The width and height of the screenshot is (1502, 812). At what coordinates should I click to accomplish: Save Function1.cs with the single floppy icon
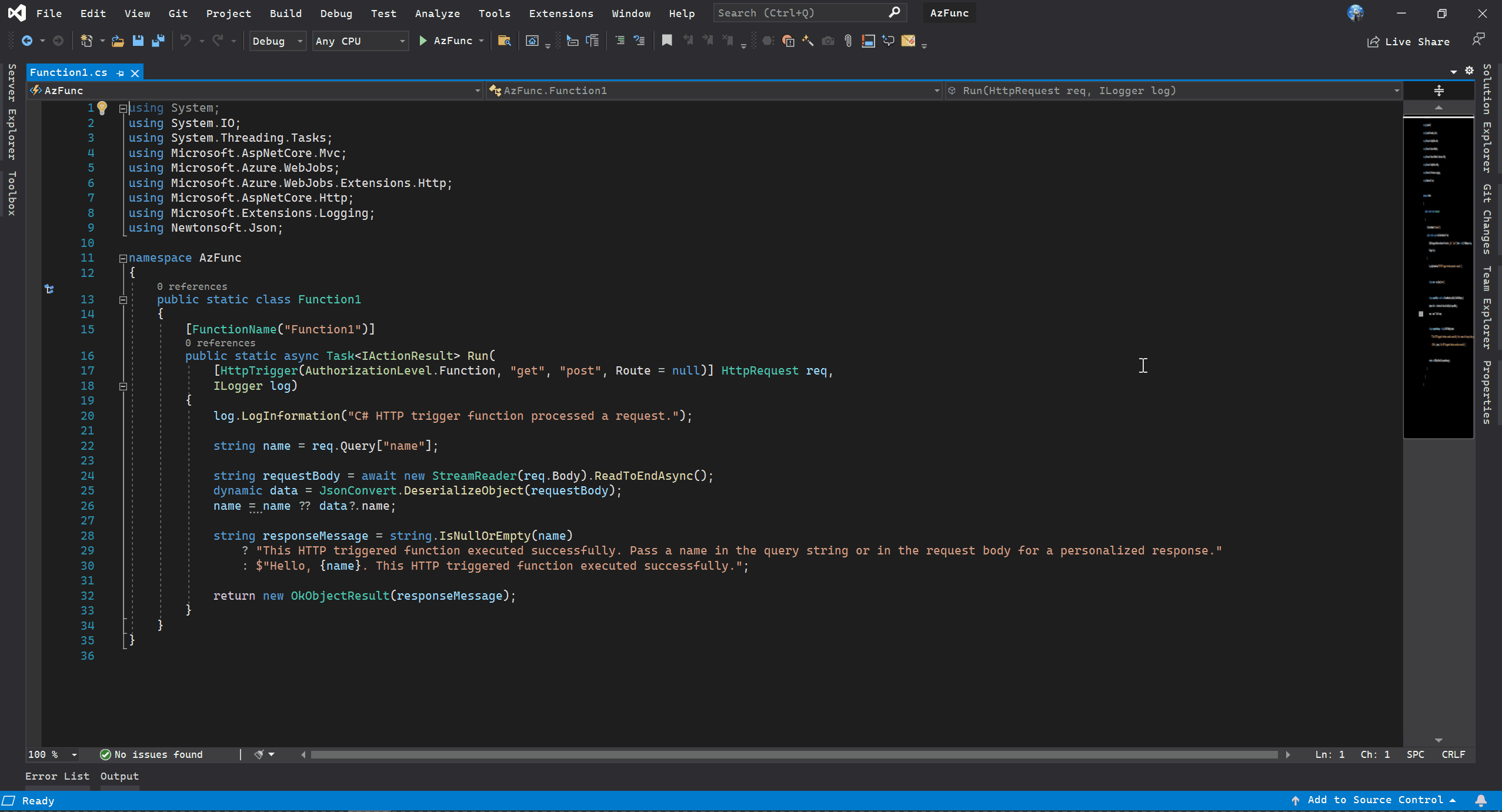coord(138,41)
